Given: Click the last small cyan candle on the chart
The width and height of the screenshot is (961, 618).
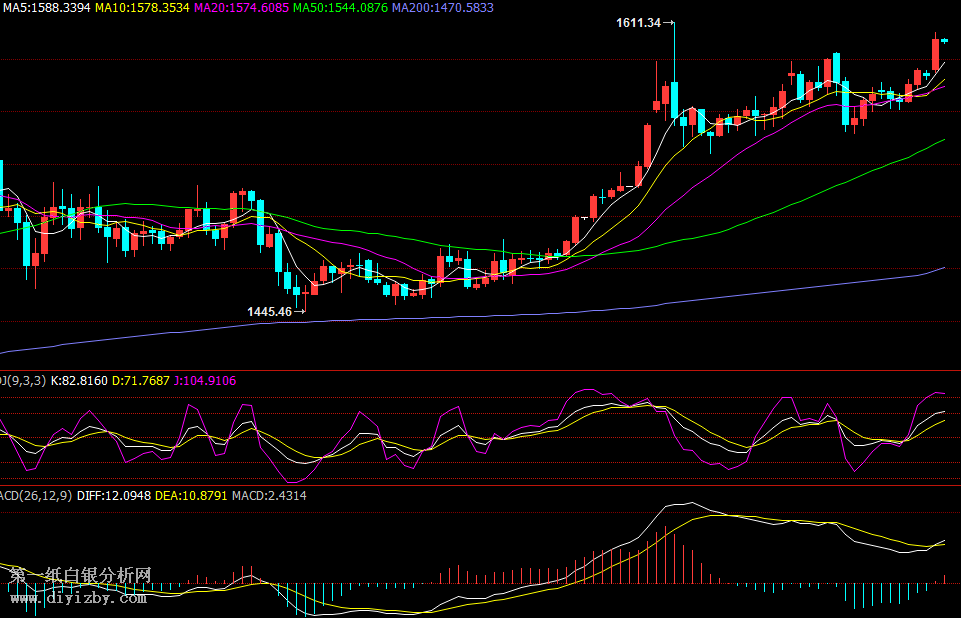Looking at the screenshot, I should [944, 40].
